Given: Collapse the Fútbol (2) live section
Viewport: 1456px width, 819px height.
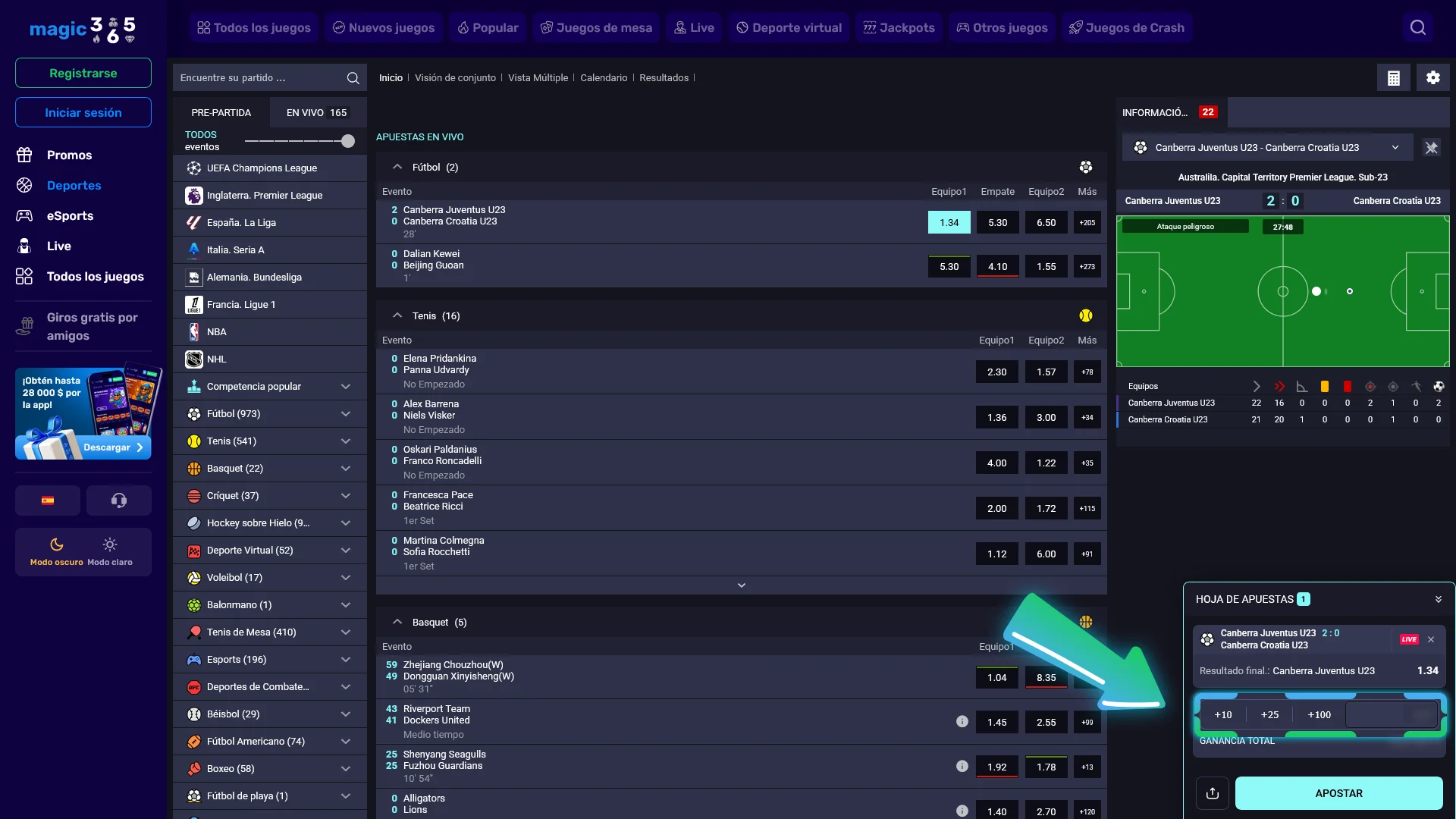Looking at the screenshot, I should click(x=397, y=167).
